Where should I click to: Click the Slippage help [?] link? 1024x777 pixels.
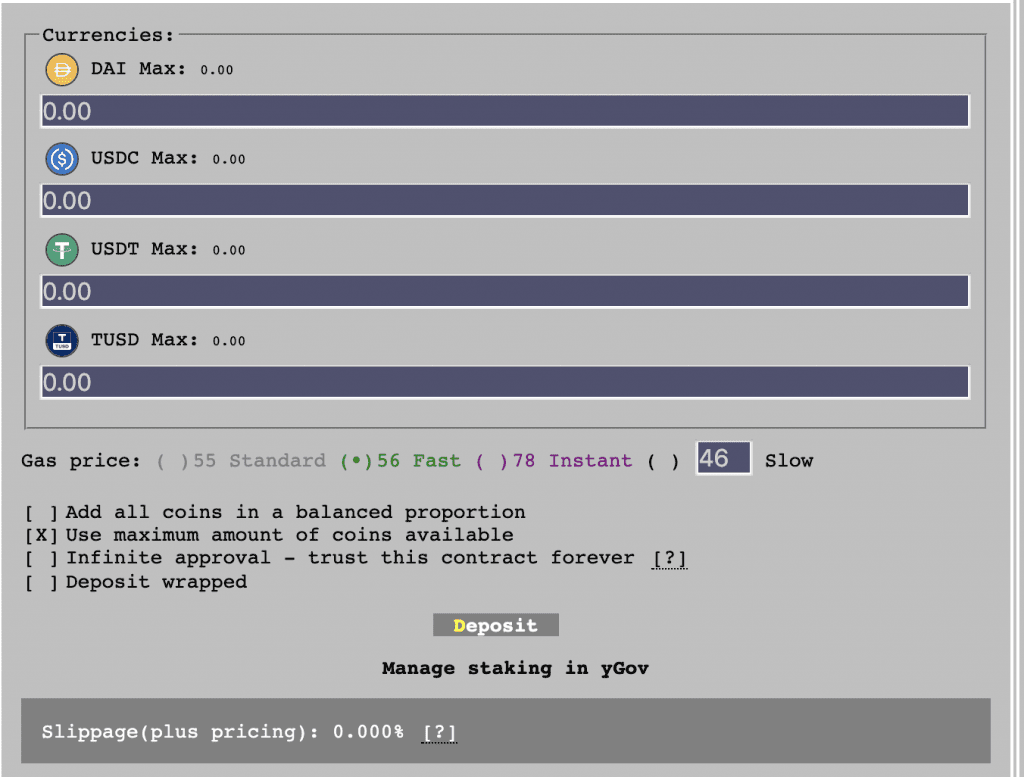439,733
